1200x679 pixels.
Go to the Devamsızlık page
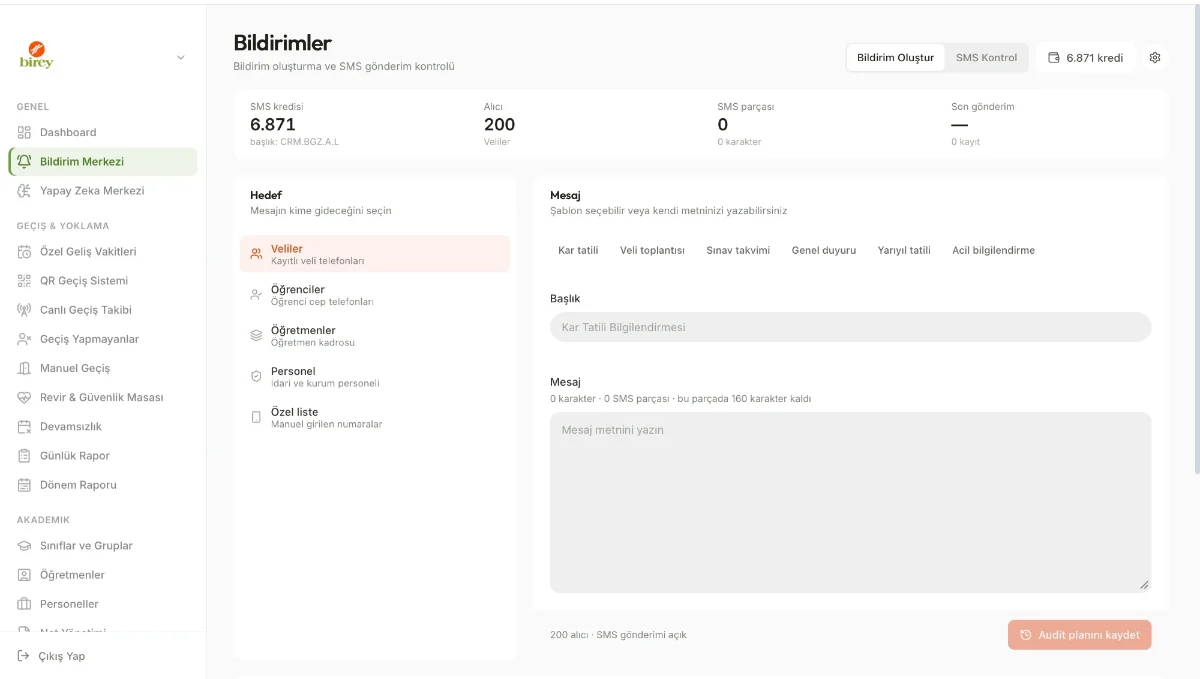tap(103, 426)
